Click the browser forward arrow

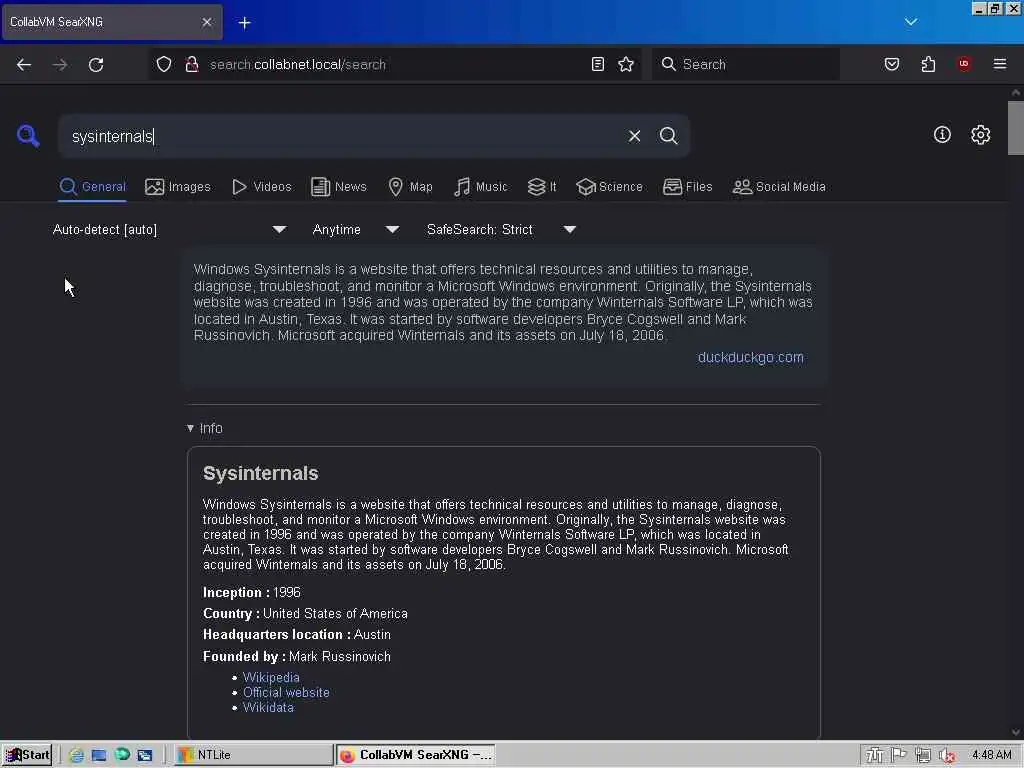click(x=60, y=64)
